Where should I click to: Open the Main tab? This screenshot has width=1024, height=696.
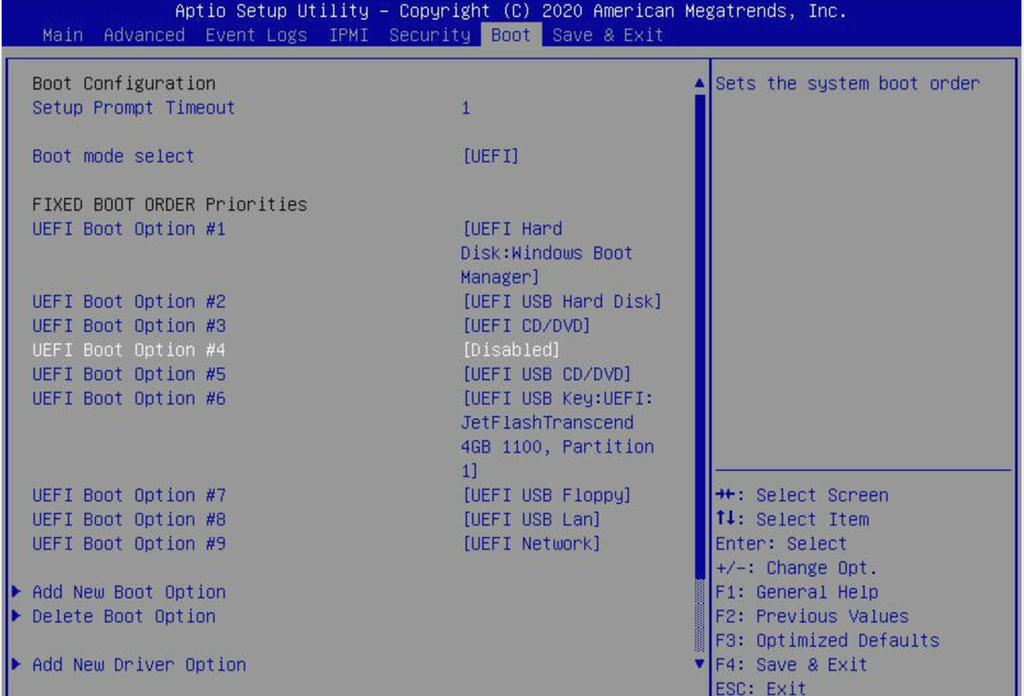tap(63, 35)
